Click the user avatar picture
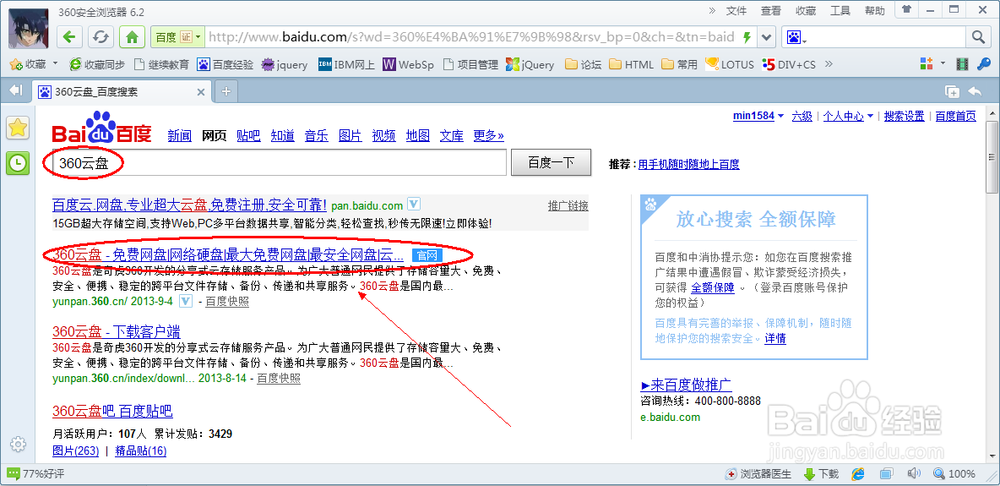 [28, 29]
